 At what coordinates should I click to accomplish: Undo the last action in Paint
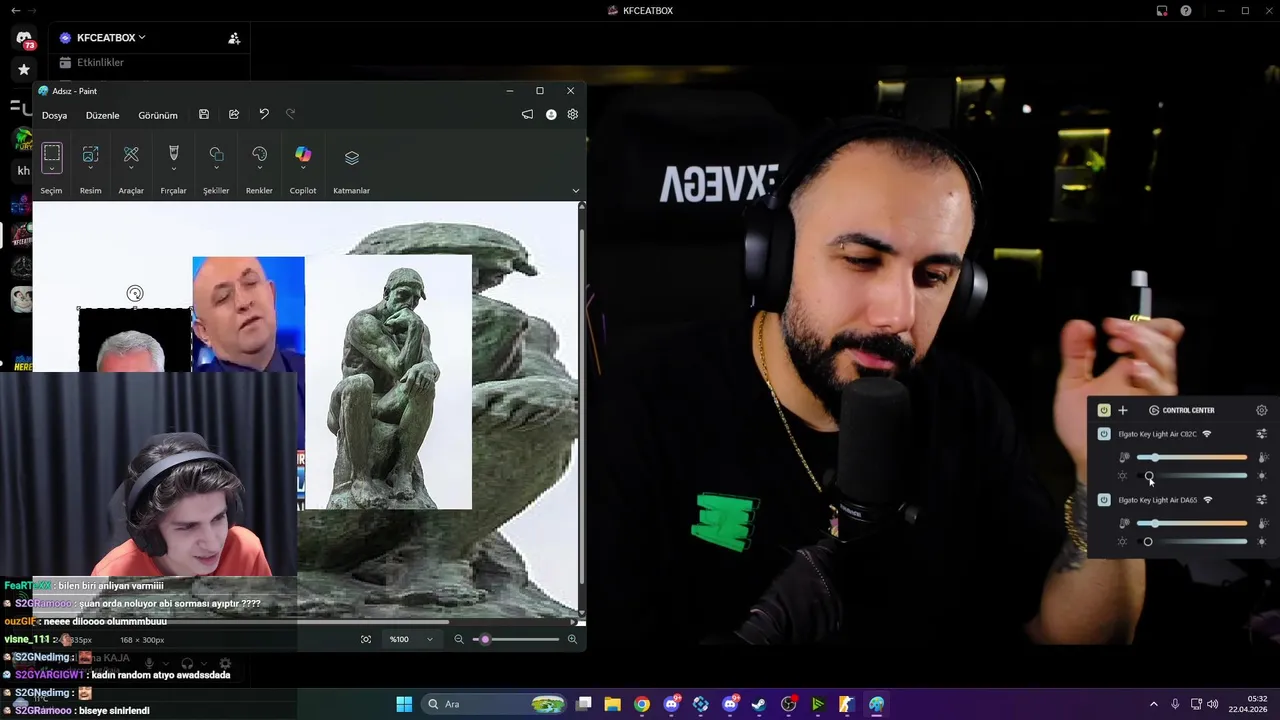pos(264,114)
